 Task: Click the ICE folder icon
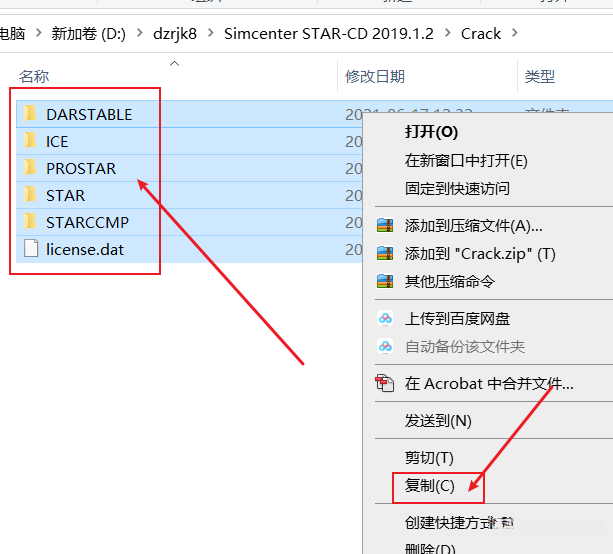30,141
